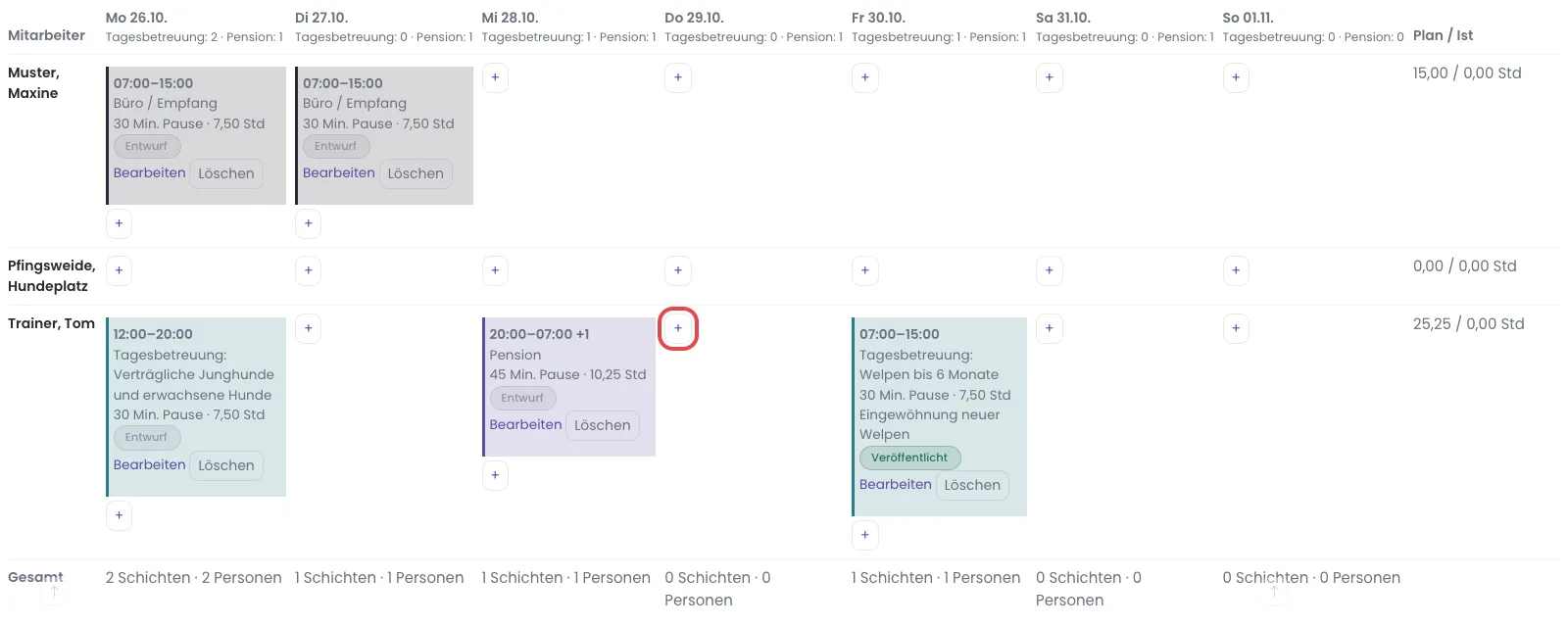The height and width of the screenshot is (627, 1568).
Task: Select the 'Fr 30.10.' column header
Action: pyautogui.click(x=878, y=18)
